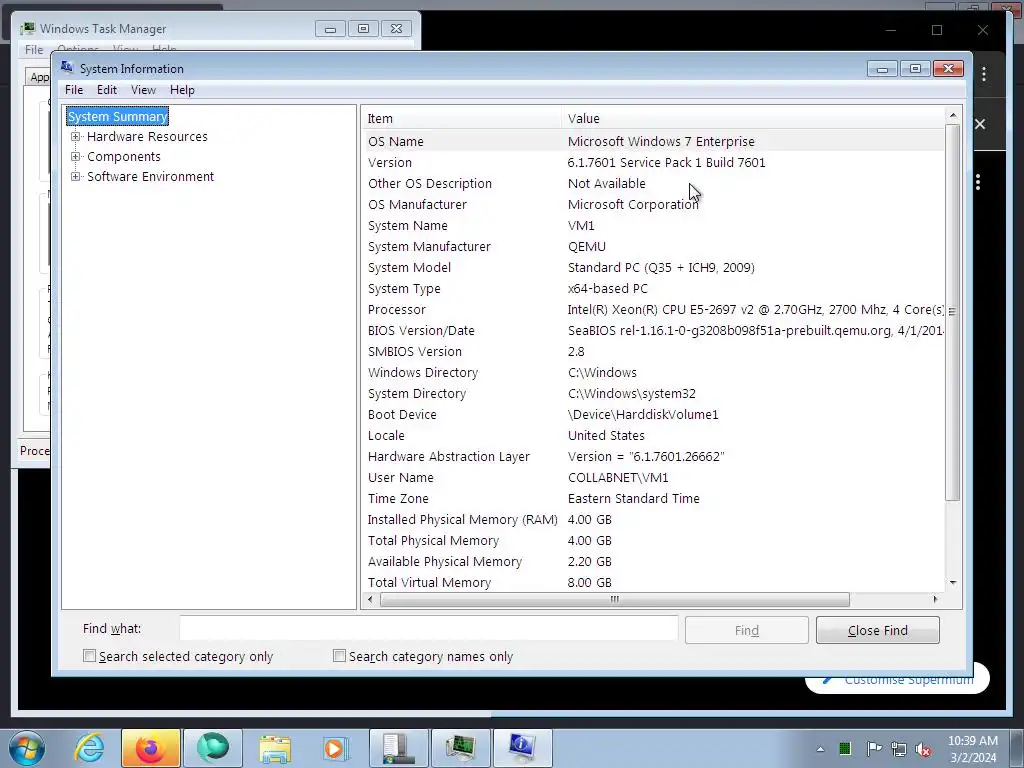Select the Version row

point(653,162)
